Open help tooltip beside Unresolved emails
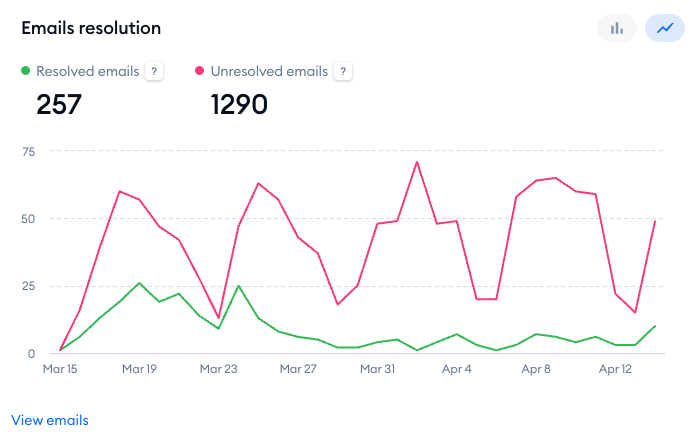 click(x=343, y=72)
